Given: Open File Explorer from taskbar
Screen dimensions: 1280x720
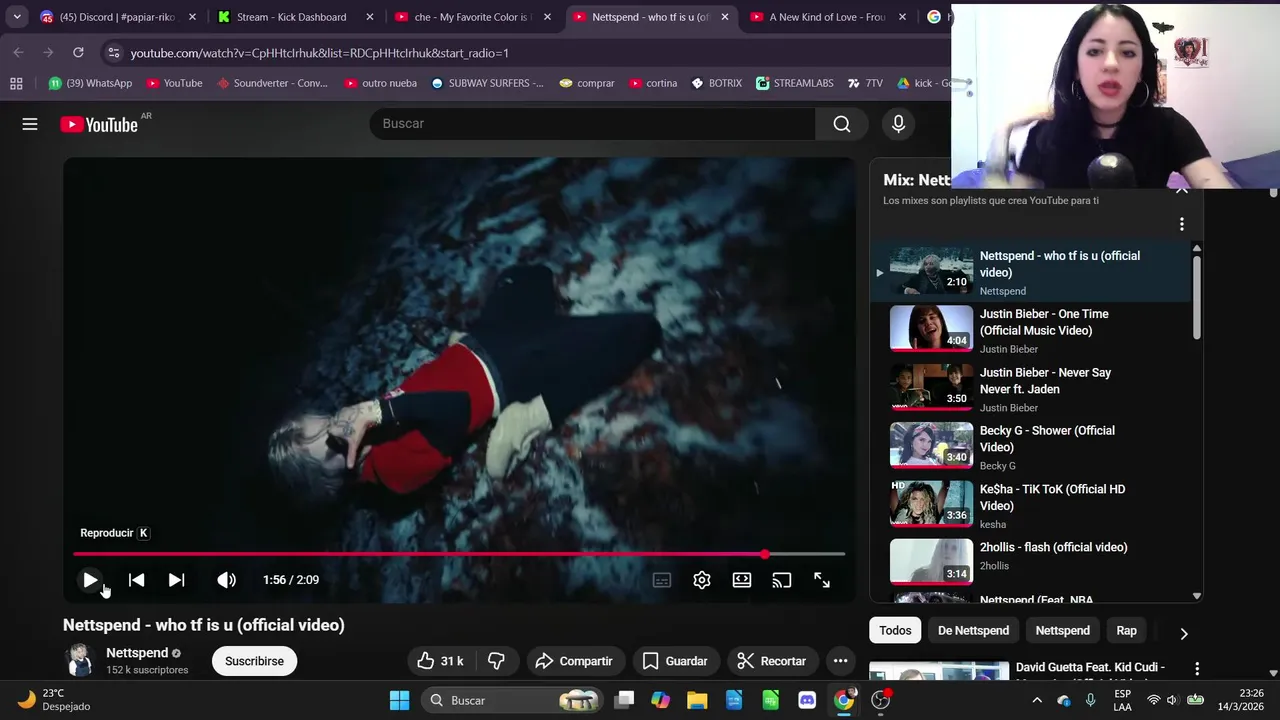Looking at the screenshot, I should [697, 700].
